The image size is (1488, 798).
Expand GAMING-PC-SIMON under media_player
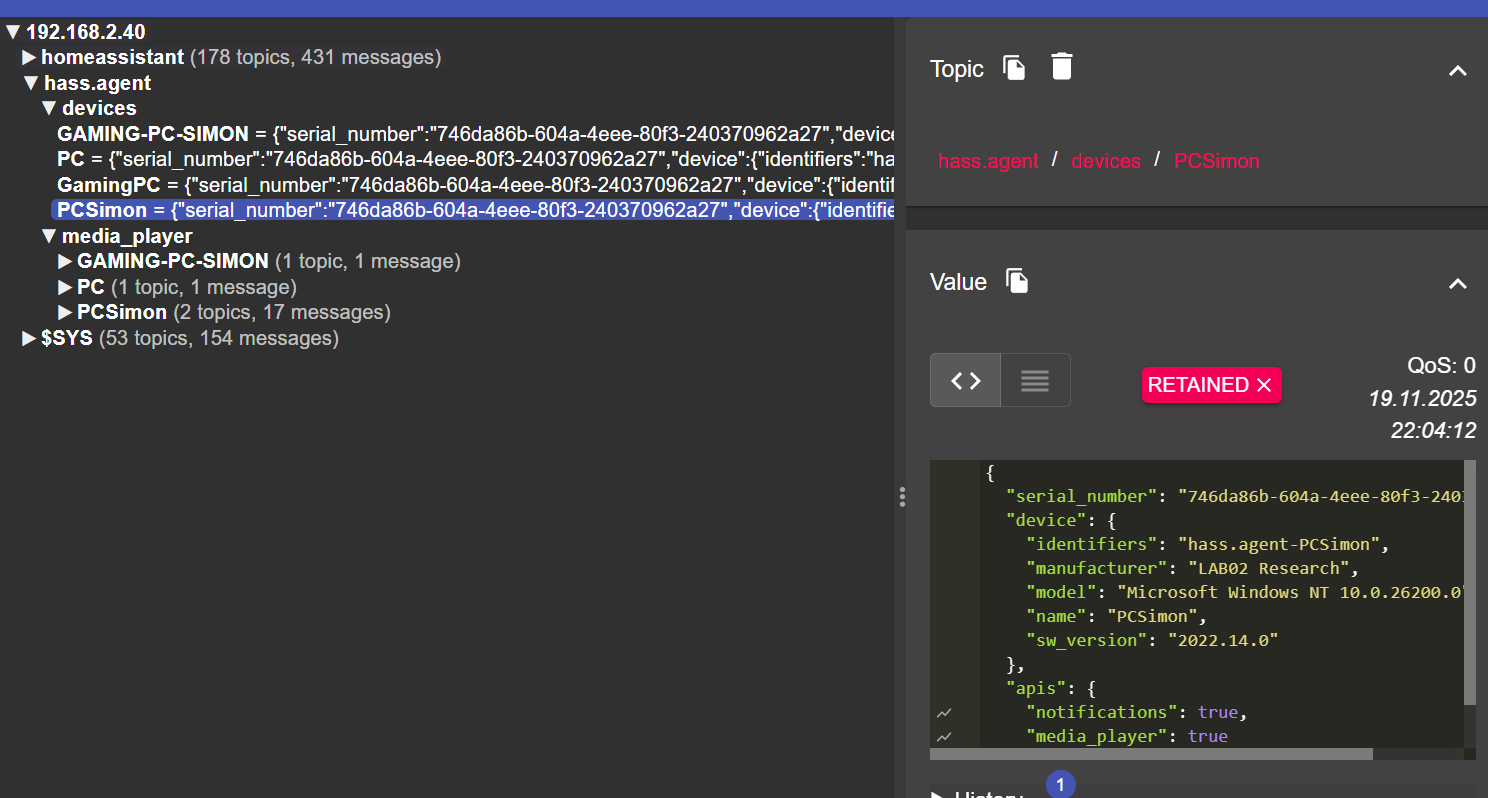tap(66, 261)
